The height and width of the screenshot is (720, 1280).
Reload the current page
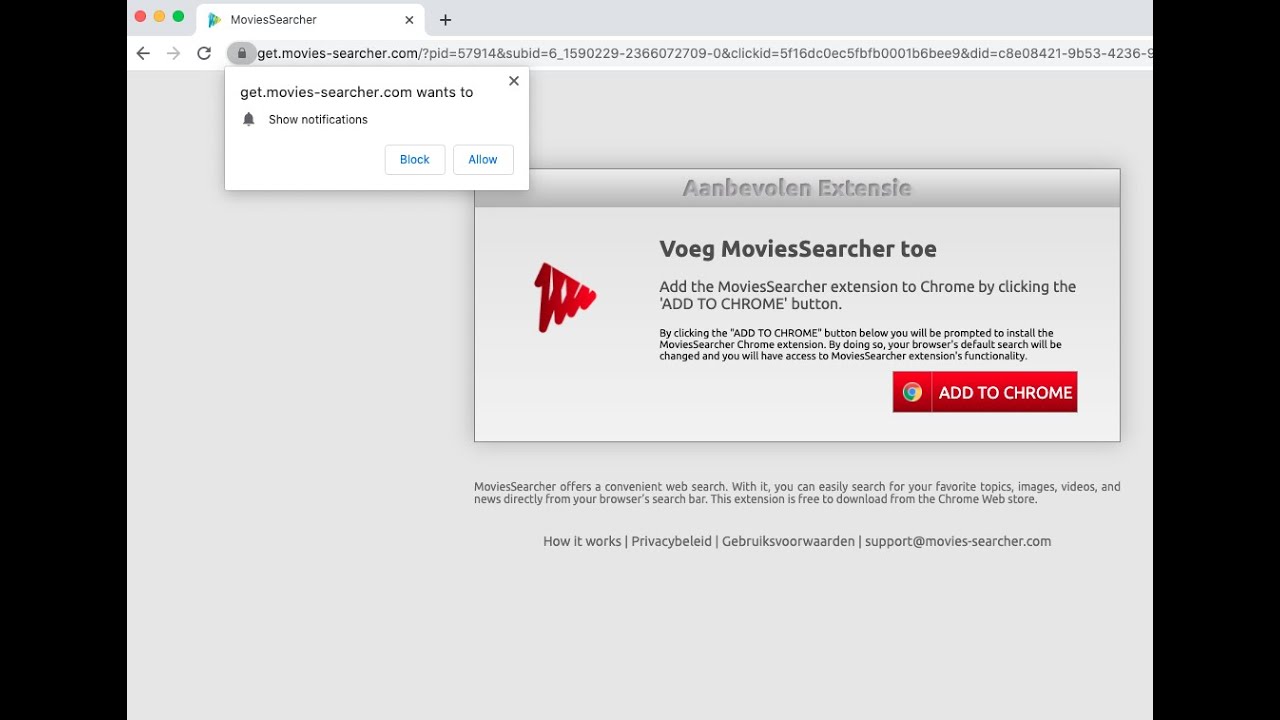[x=204, y=53]
